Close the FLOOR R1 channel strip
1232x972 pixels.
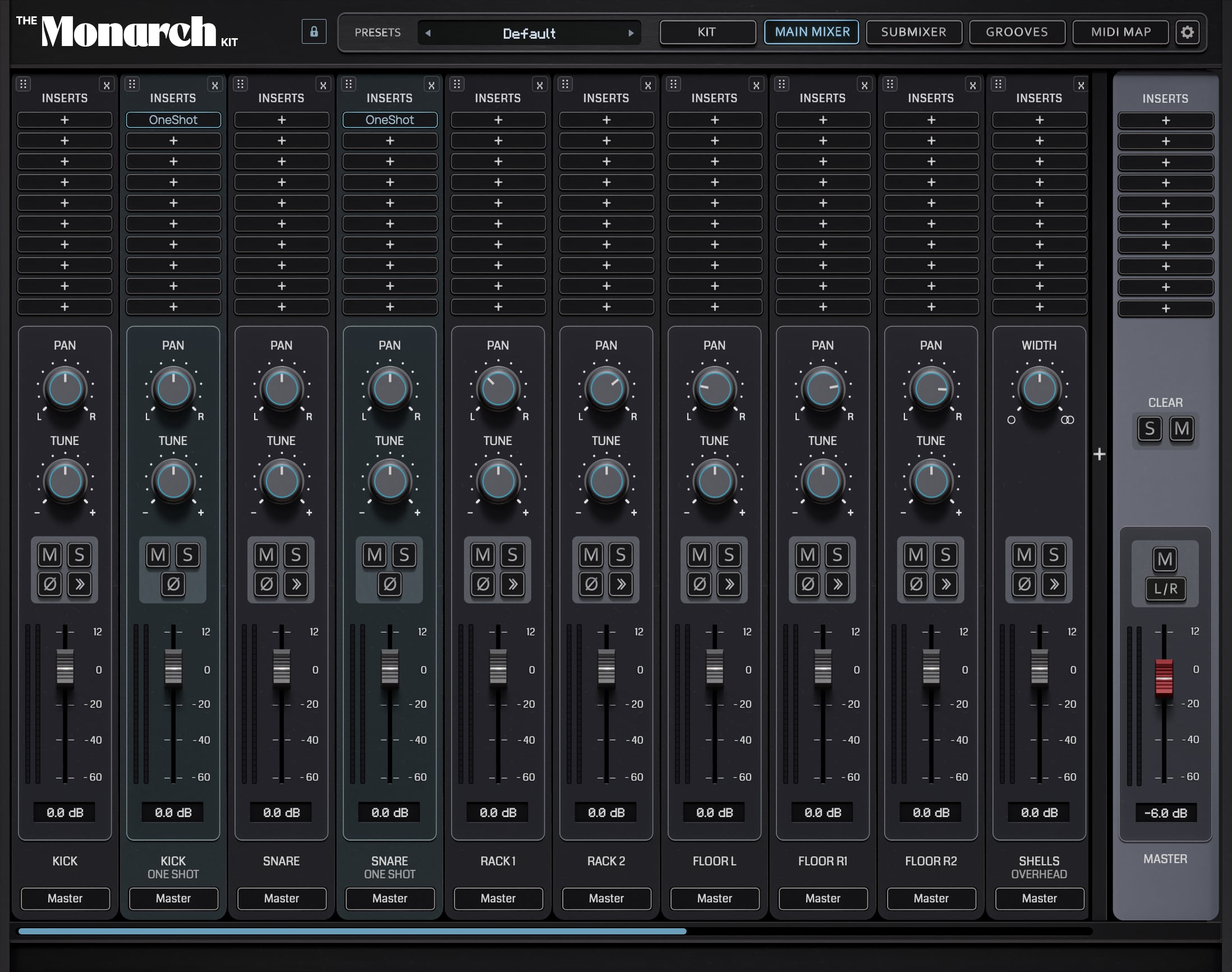click(x=865, y=85)
